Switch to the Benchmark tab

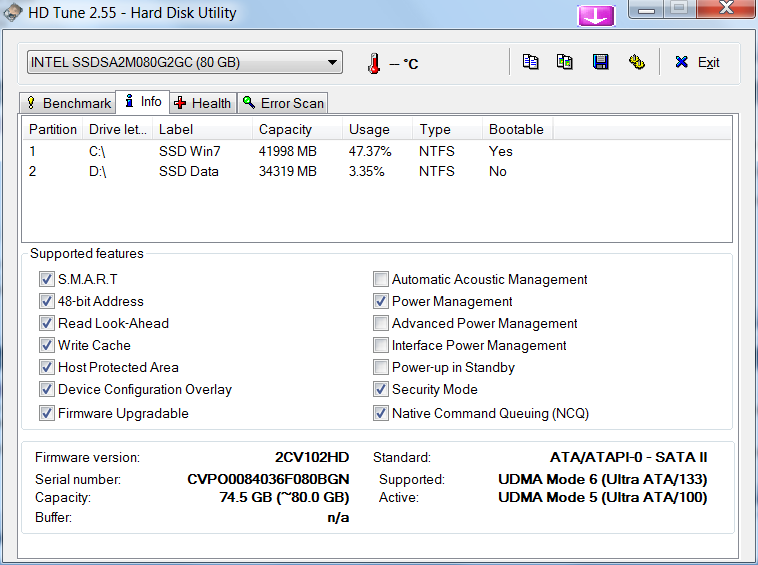tap(68, 103)
